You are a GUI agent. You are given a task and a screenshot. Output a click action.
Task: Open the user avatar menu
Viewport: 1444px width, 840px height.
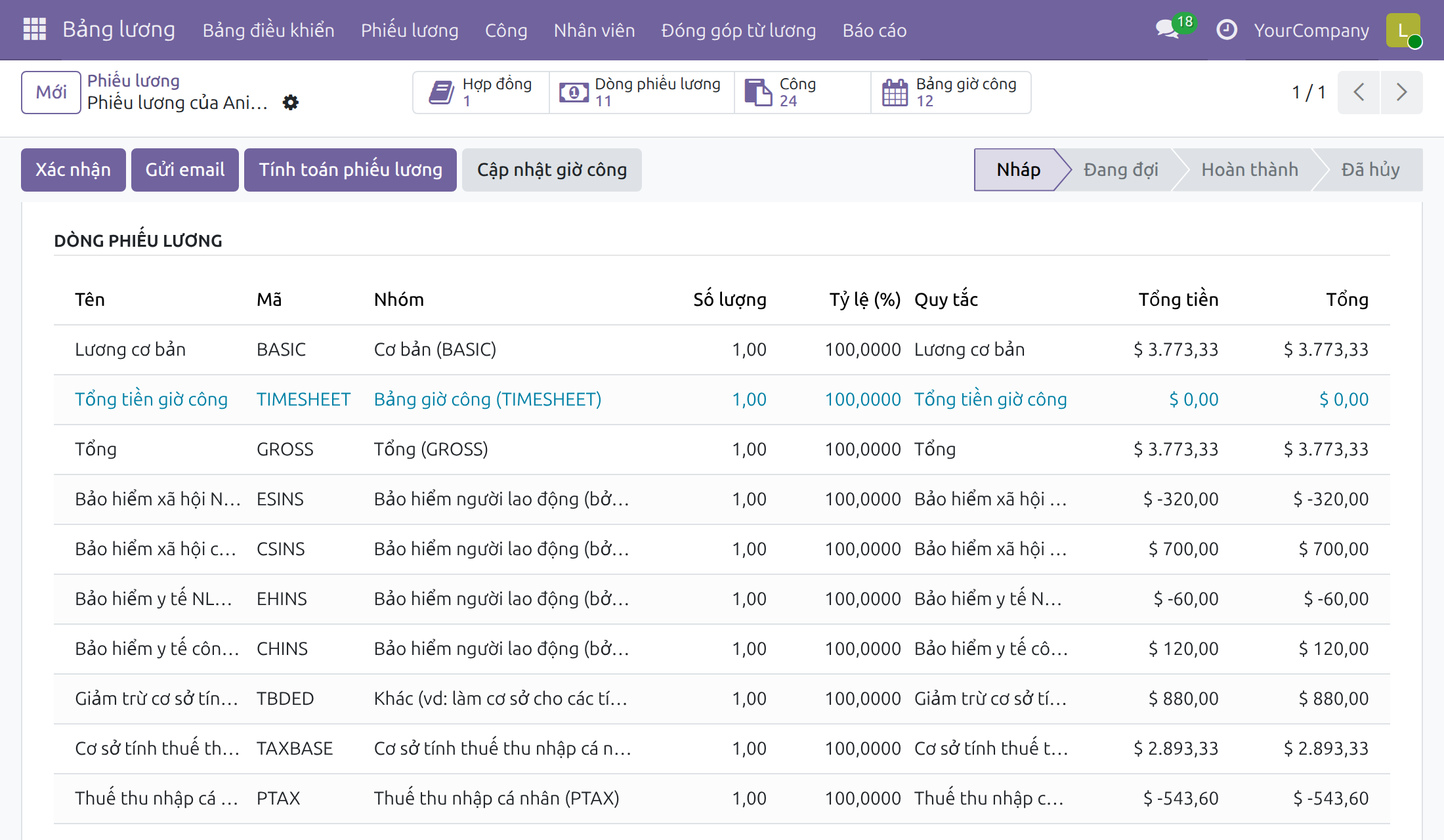[1403, 30]
